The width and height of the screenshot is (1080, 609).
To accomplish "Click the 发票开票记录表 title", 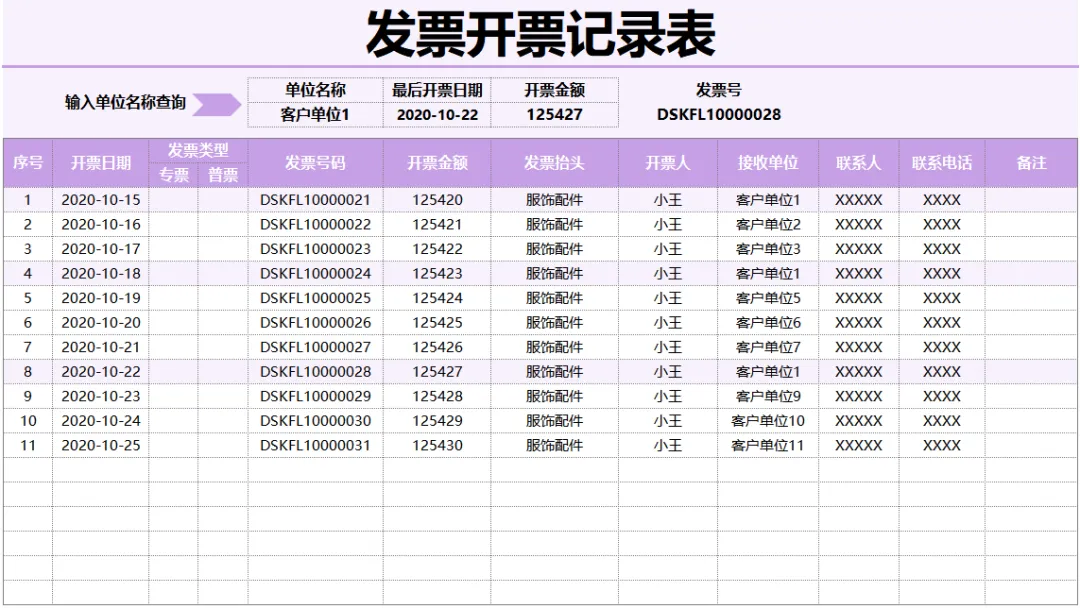I will coord(540,34).
